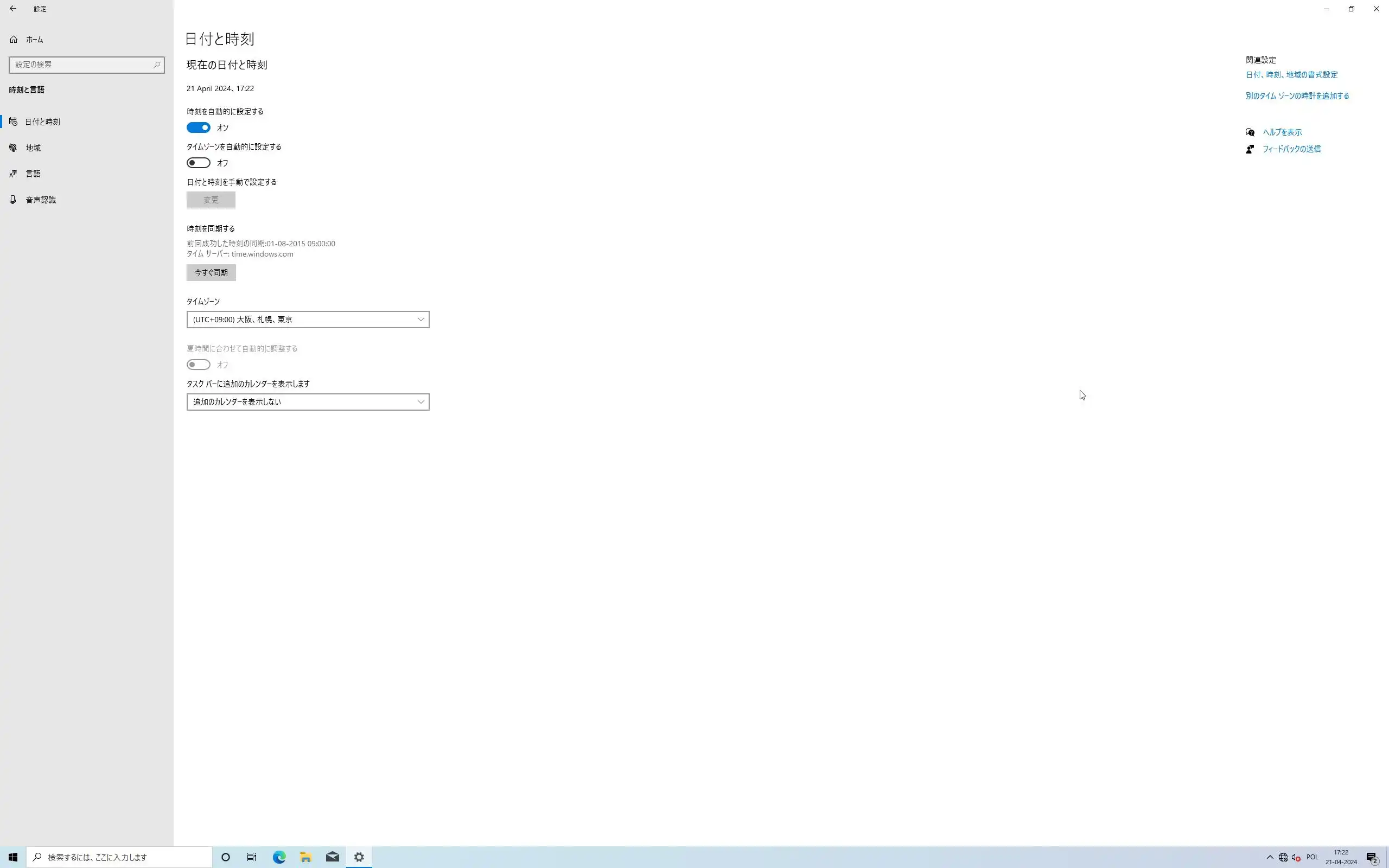
Task: Click the network globe tray icon
Action: [x=1283, y=857]
